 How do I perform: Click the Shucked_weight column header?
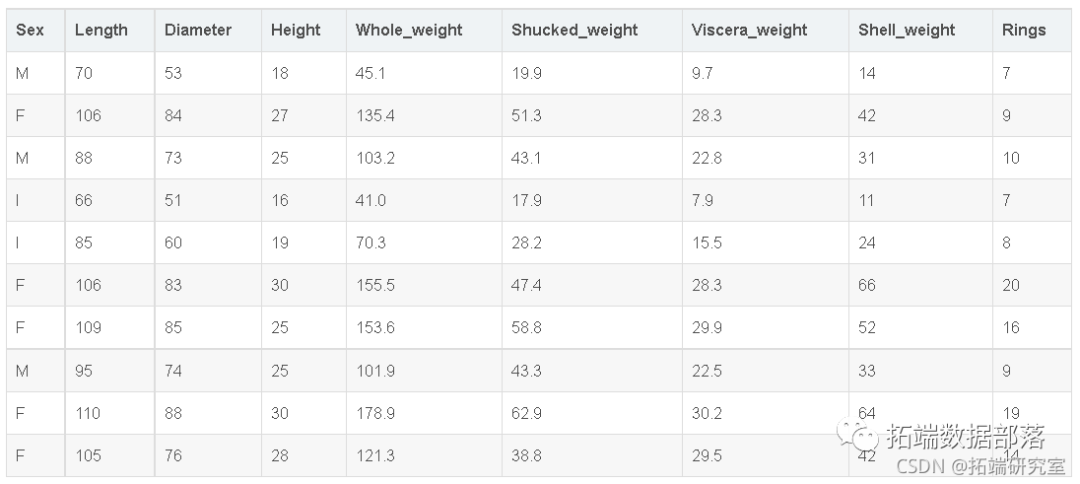pyautogui.click(x=574, y=30)
